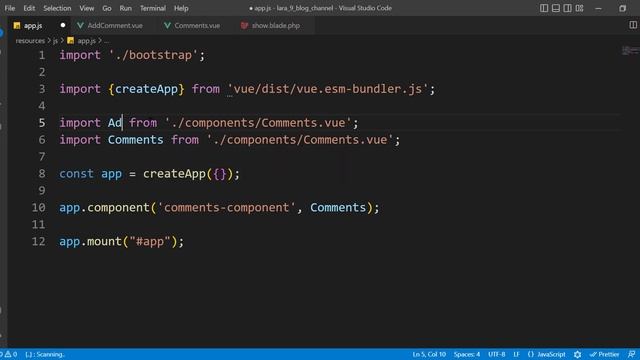Image resolution: width=640 pixels, height=360 pixels.
Task: Click 'vue/dist/vue.esm-bundler.js' string
Action: [x=328, y=89]
